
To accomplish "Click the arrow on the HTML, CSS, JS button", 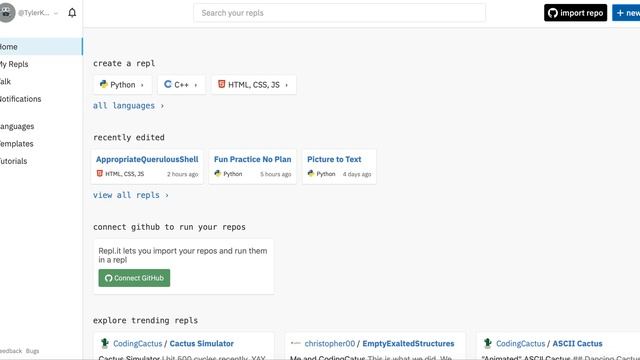I will 287,85.
